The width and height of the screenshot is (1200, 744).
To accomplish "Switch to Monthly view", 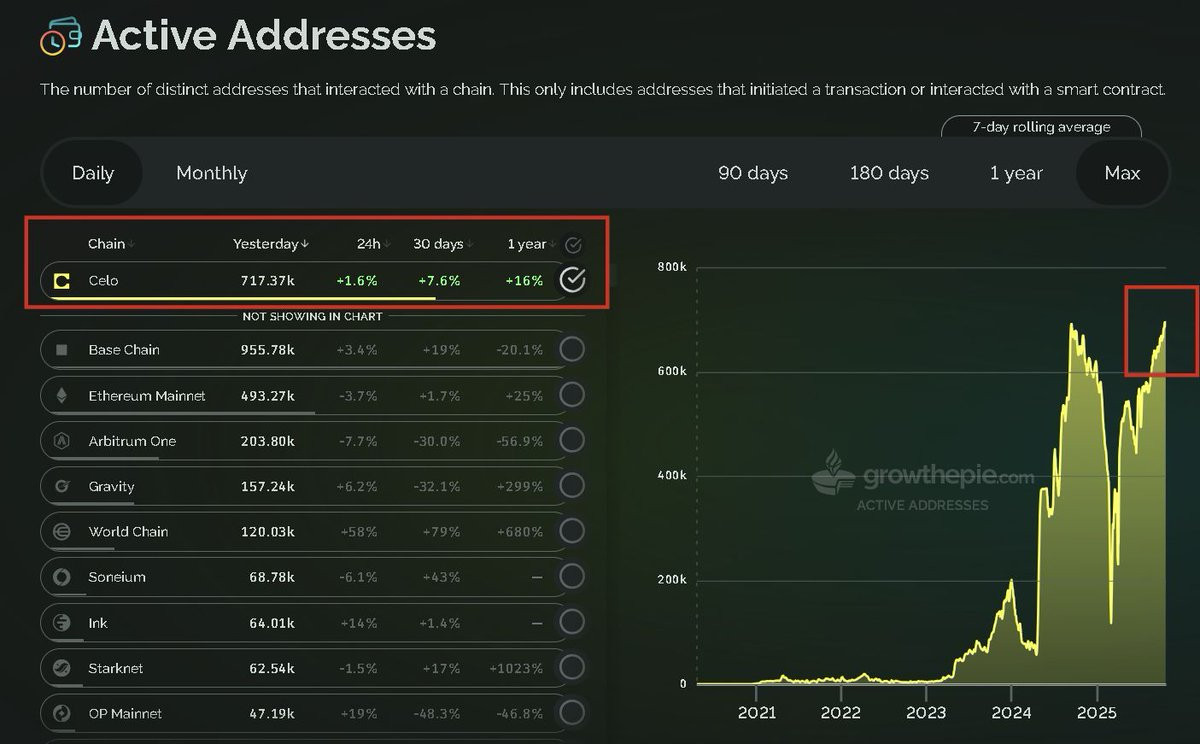I will [x=211, y=173].
